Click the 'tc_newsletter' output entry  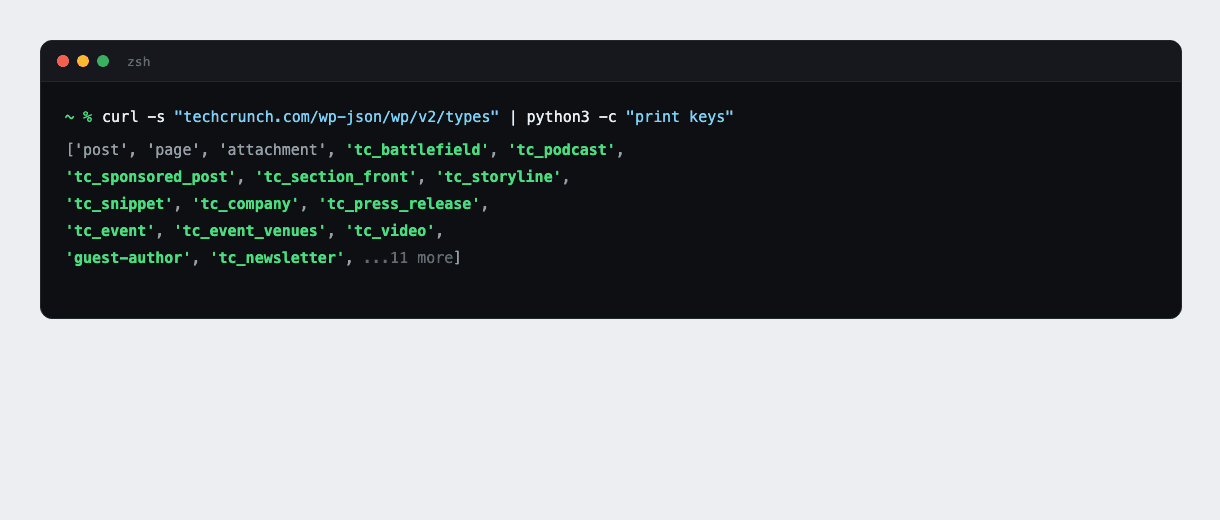click(x=277, y=258)
